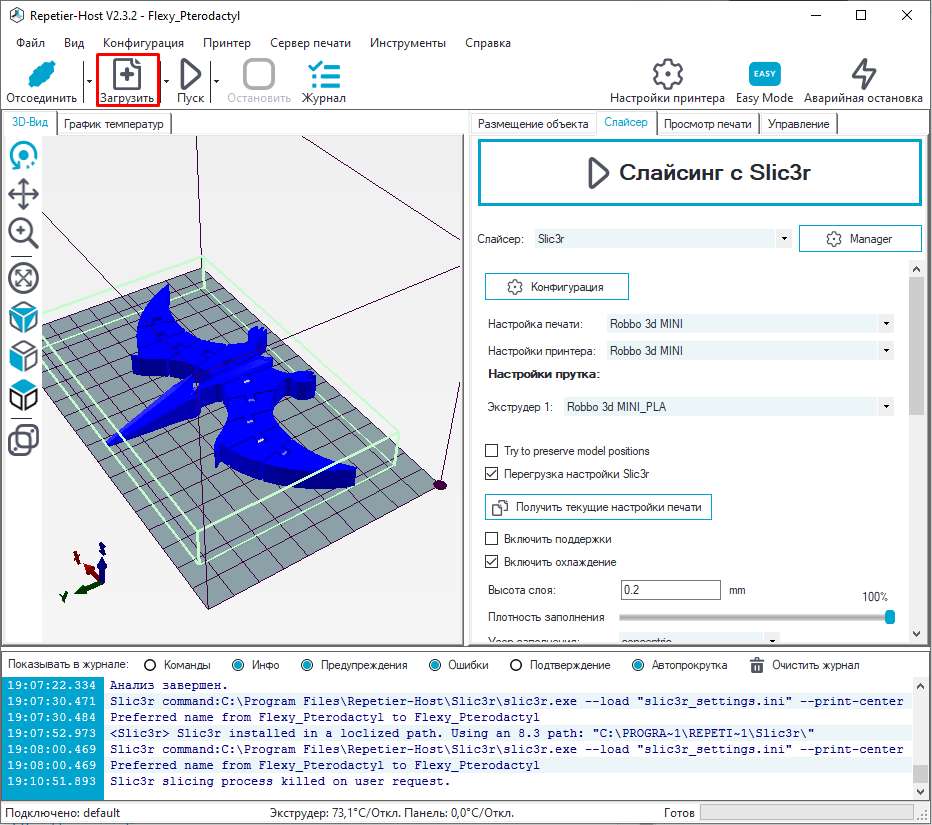Screen dimensions: 932x825
Task: Click the 'Подключено: default' status text
Action: click(62, 813)
